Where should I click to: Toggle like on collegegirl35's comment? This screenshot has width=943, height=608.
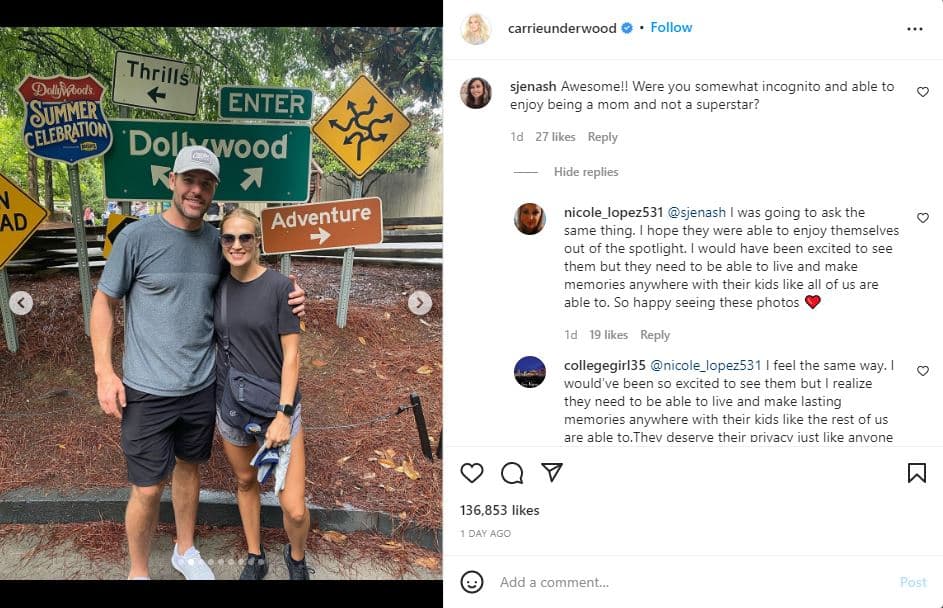tap(922, 371)
